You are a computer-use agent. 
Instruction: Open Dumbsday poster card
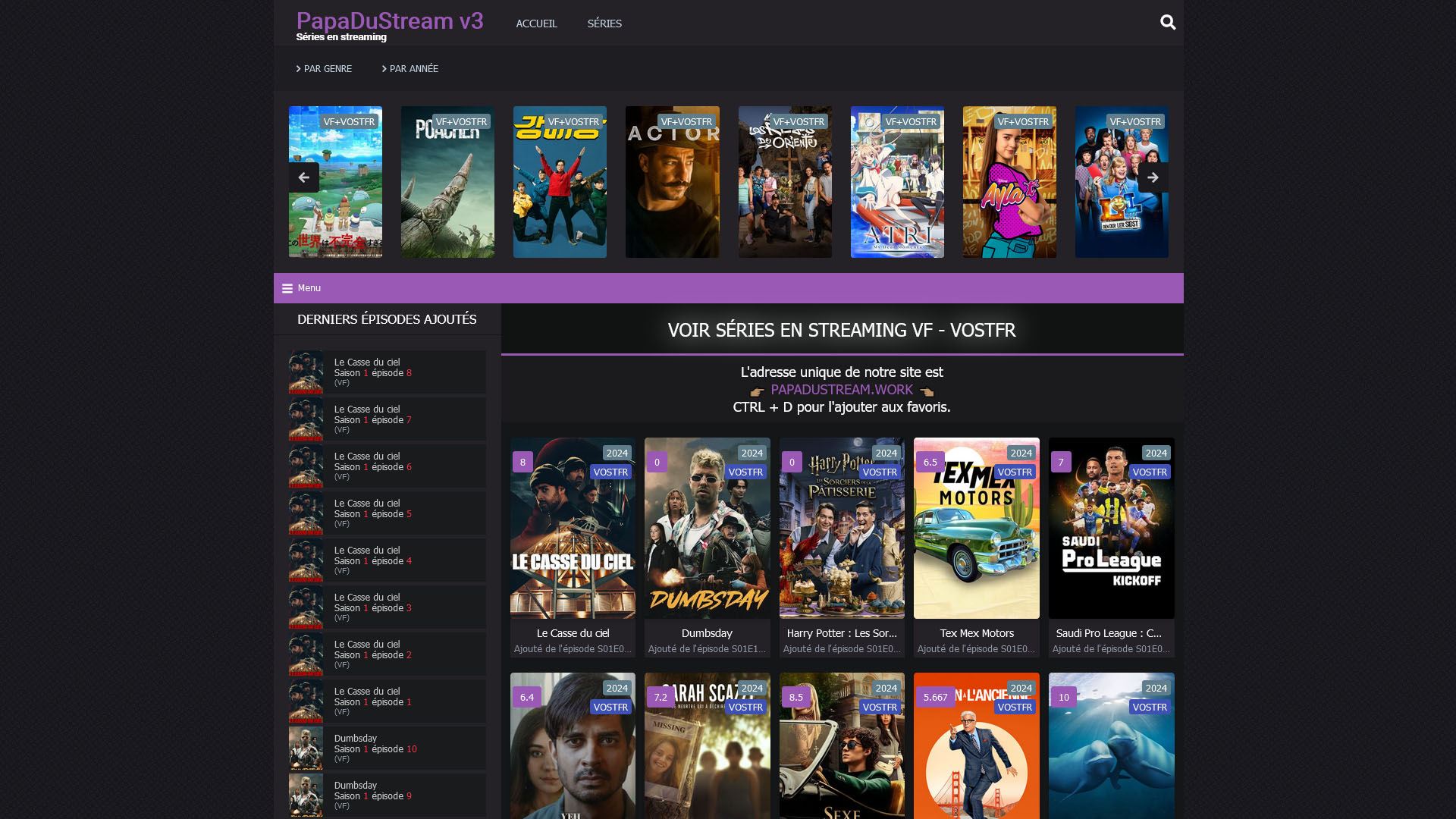pos(708,528)
